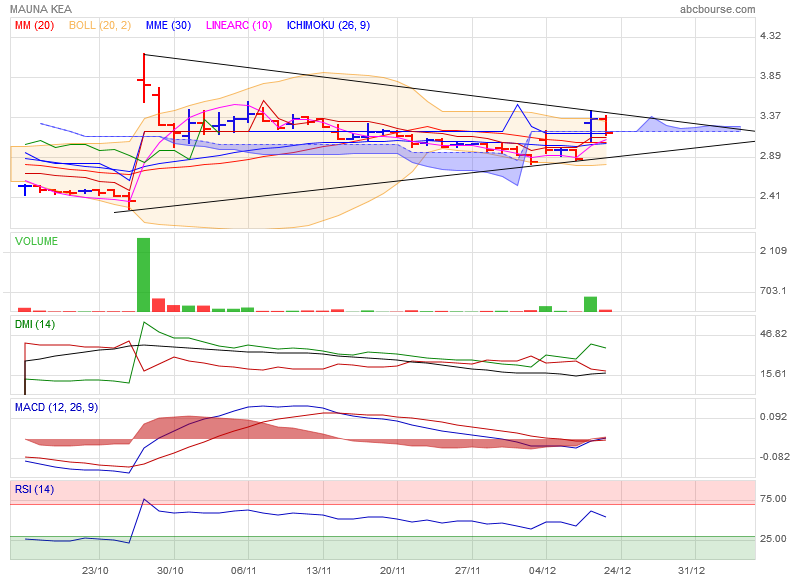The height and width of the screenshot is (580, 800).
Task: Click the 27/11 date axis label
Action: (468, 570)
